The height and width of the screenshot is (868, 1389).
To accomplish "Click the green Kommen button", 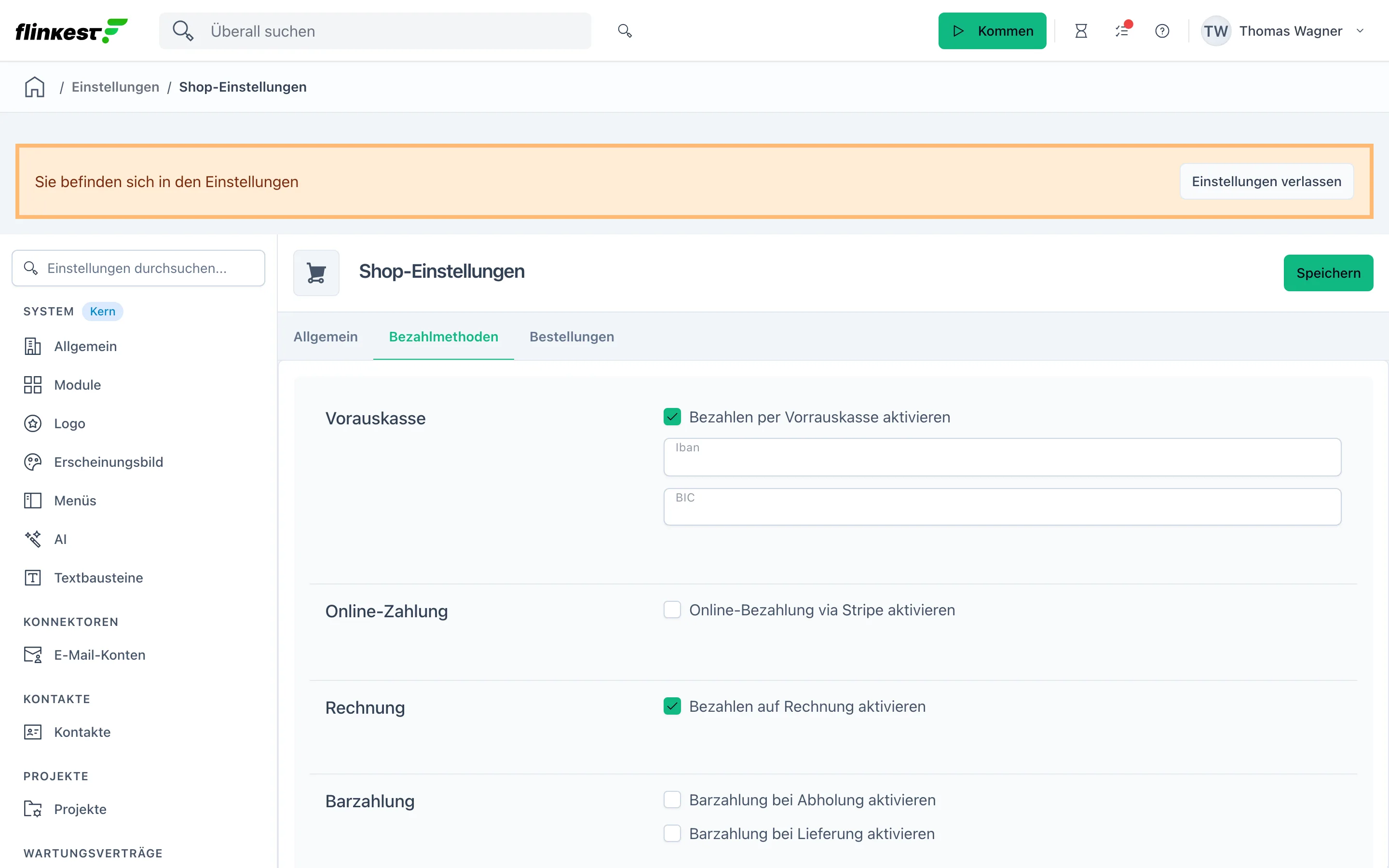I will [x=992, y=31].
